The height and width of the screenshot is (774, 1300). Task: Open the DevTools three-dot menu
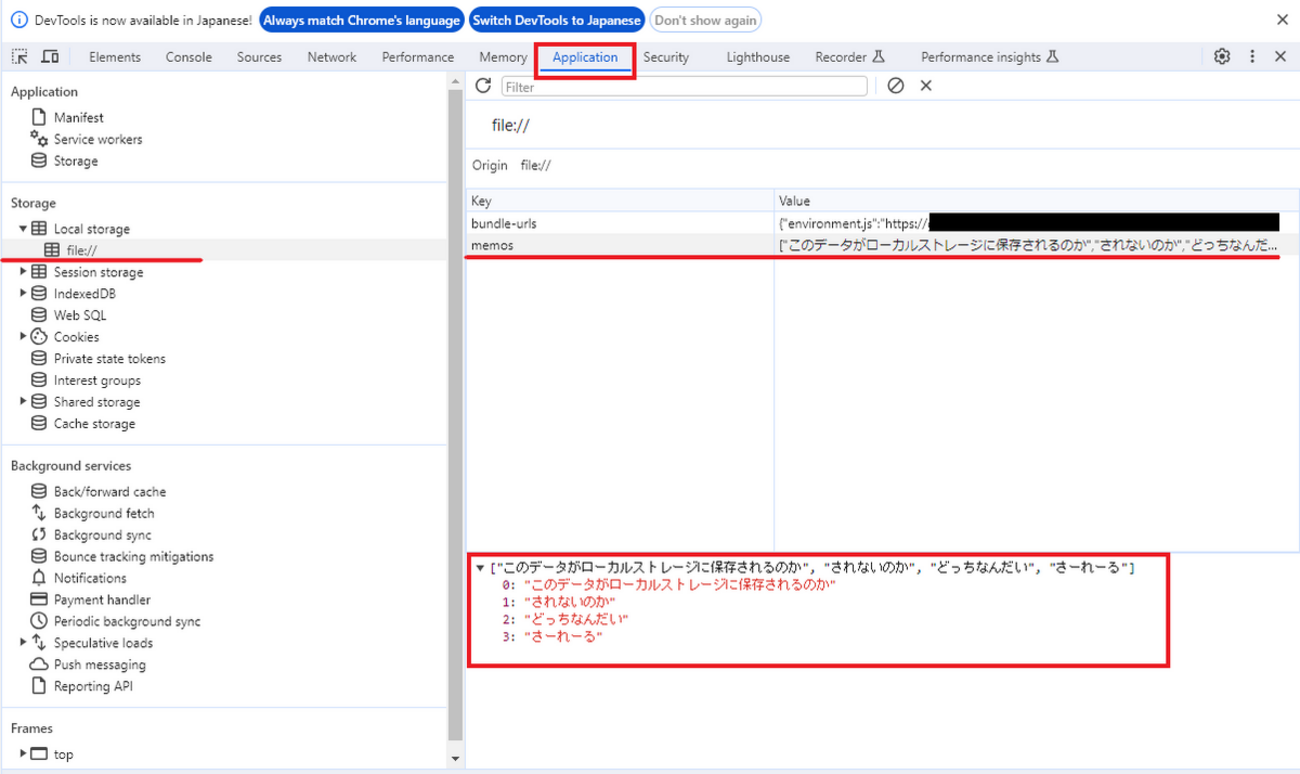[x=1252, y=57]
